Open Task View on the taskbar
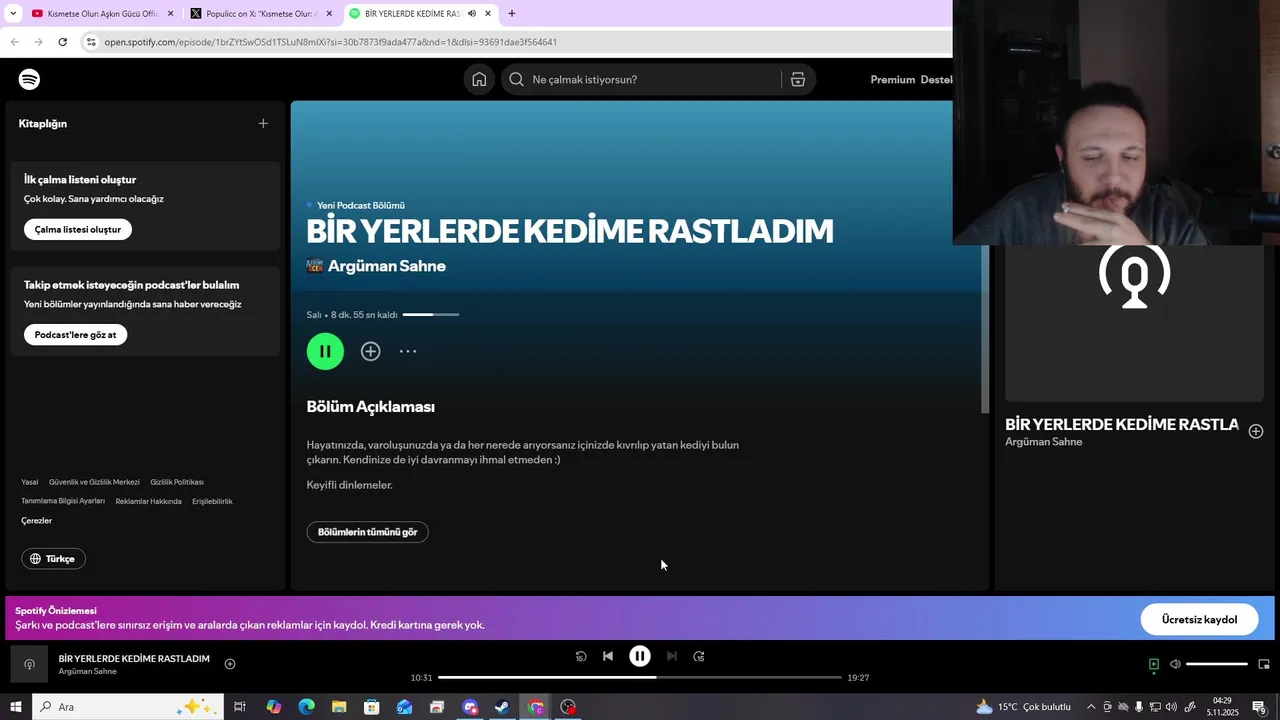 point(240,707)
